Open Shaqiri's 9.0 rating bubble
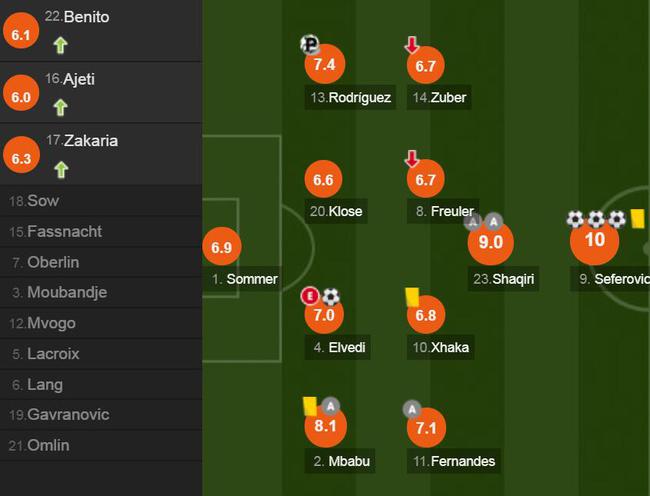650x496 pixels. 490,242
